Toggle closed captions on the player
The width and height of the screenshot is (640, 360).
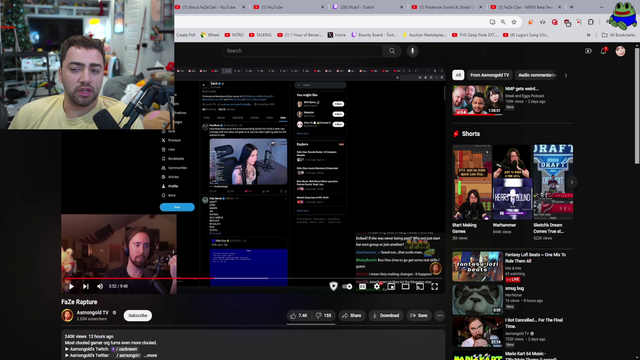362,287
